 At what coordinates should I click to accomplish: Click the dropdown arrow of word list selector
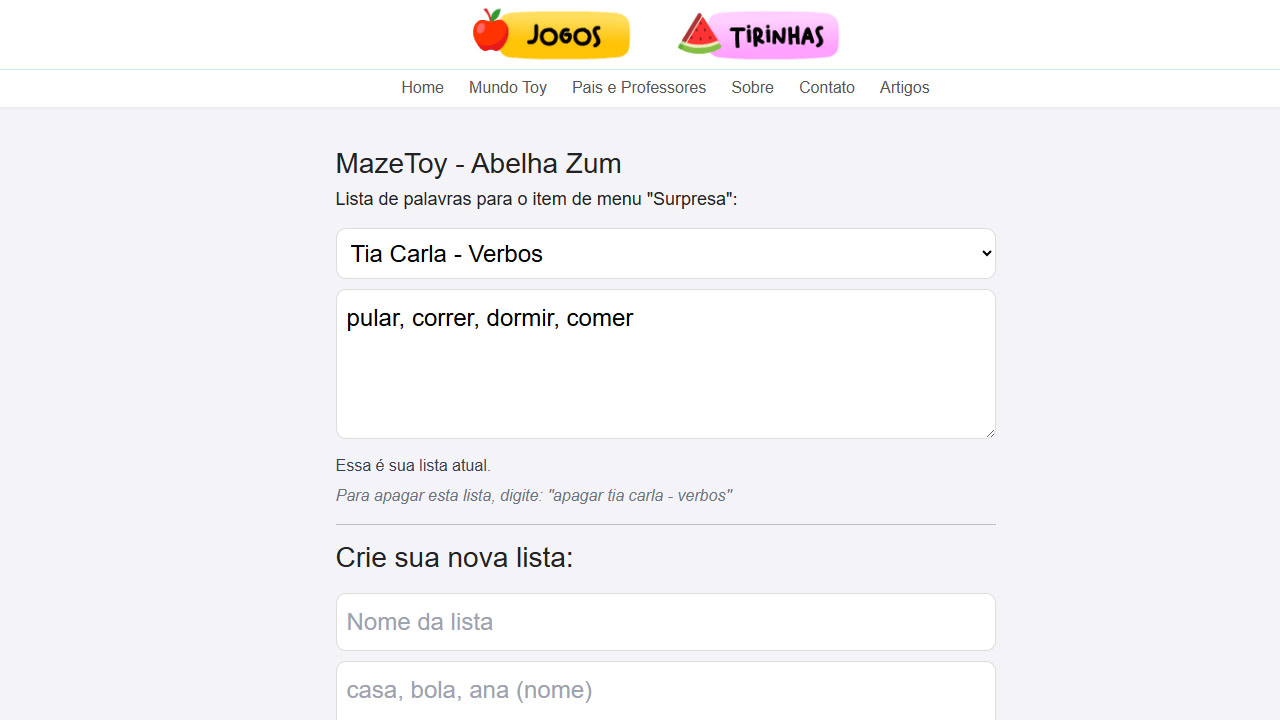click(x=986, y=254)
